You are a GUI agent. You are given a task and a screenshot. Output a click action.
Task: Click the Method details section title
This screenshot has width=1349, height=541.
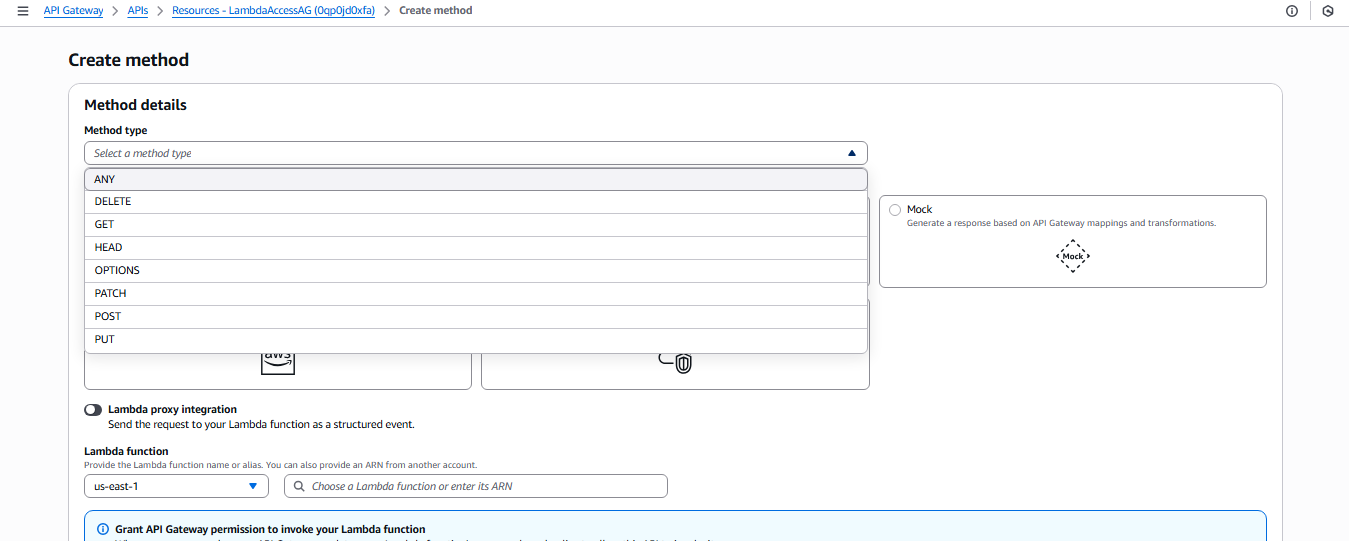click(135, 105)
